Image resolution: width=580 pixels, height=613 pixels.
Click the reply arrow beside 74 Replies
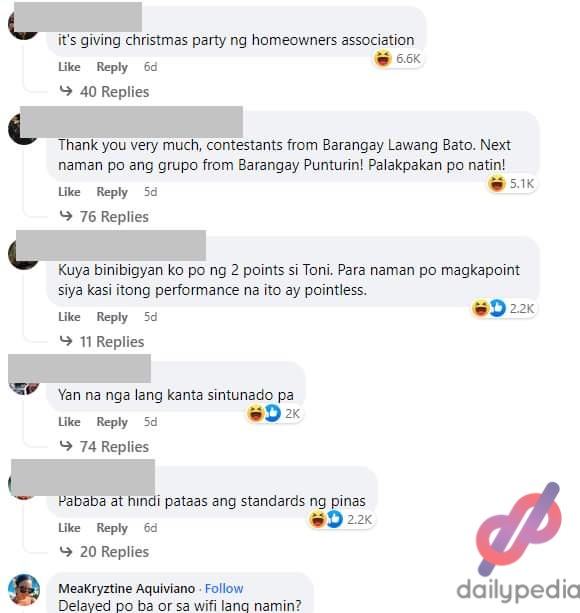66,446
